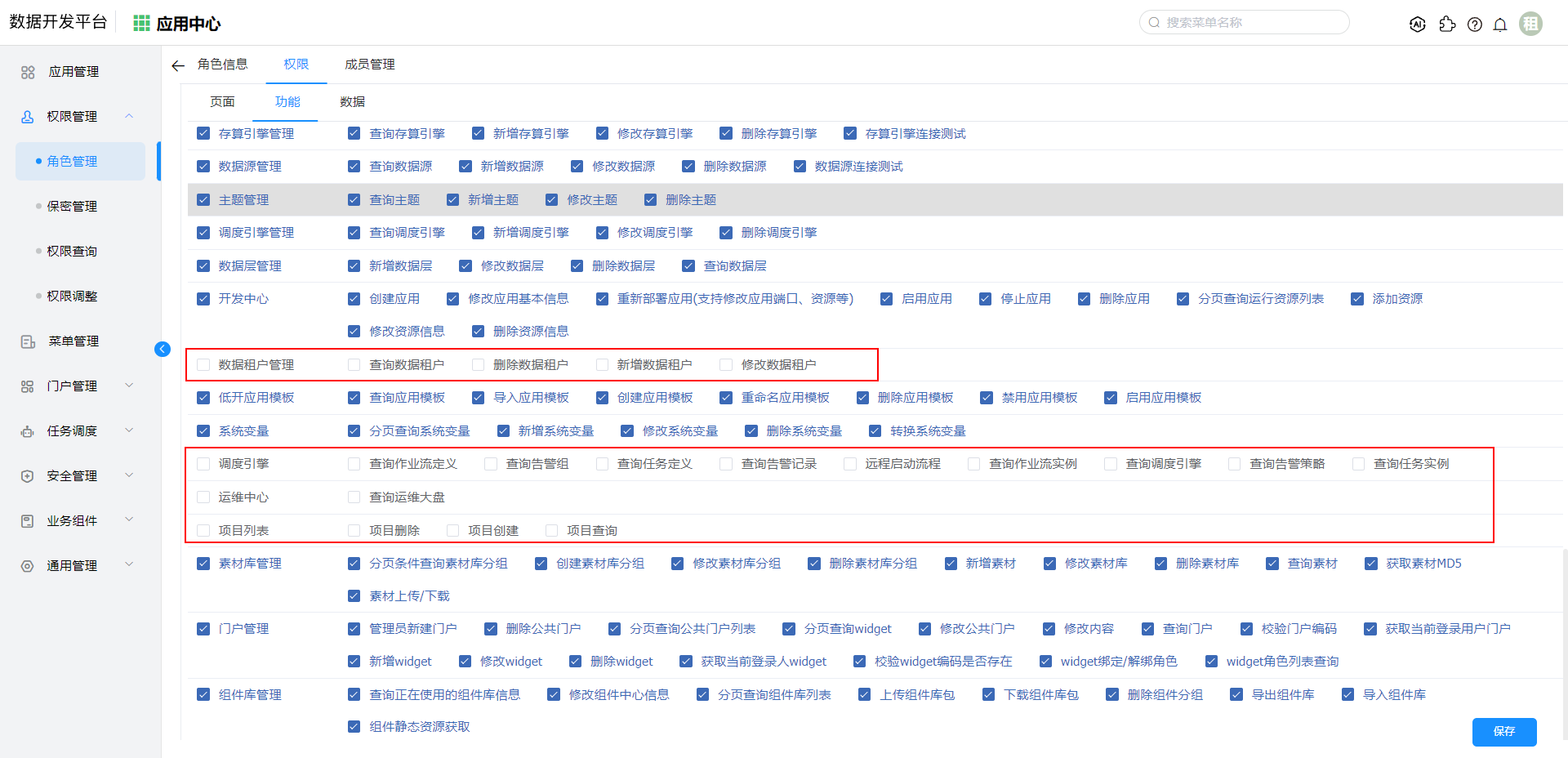Click the back arrow beside 角色信息
The height and width of the screenshot is (758, 1568).
click(178, 65)
